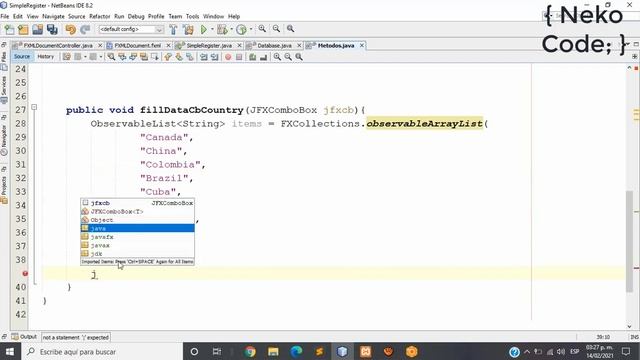This screenshot has width=640, height=360.
Task: Click the Find Next Occurrence icon
Action: [133, 57]
